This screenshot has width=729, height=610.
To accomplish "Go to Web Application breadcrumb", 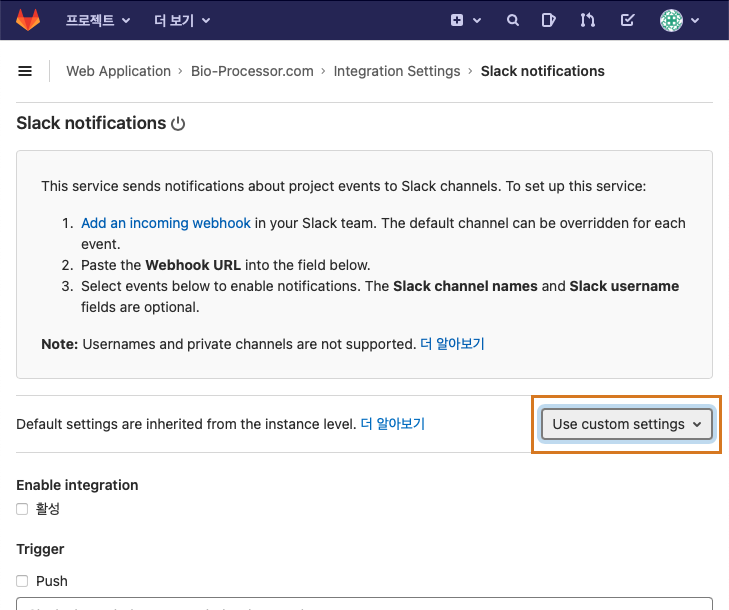I will point(119,71).
